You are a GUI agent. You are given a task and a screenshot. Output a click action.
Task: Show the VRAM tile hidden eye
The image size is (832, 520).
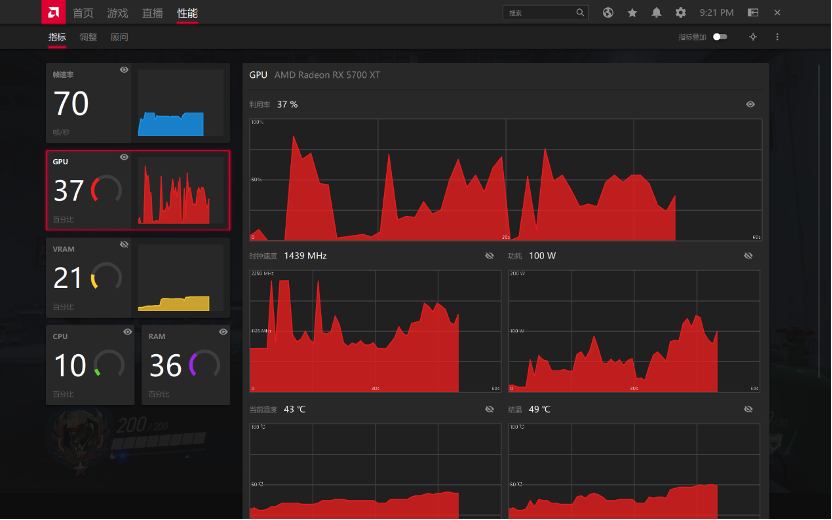click(124, 245)
